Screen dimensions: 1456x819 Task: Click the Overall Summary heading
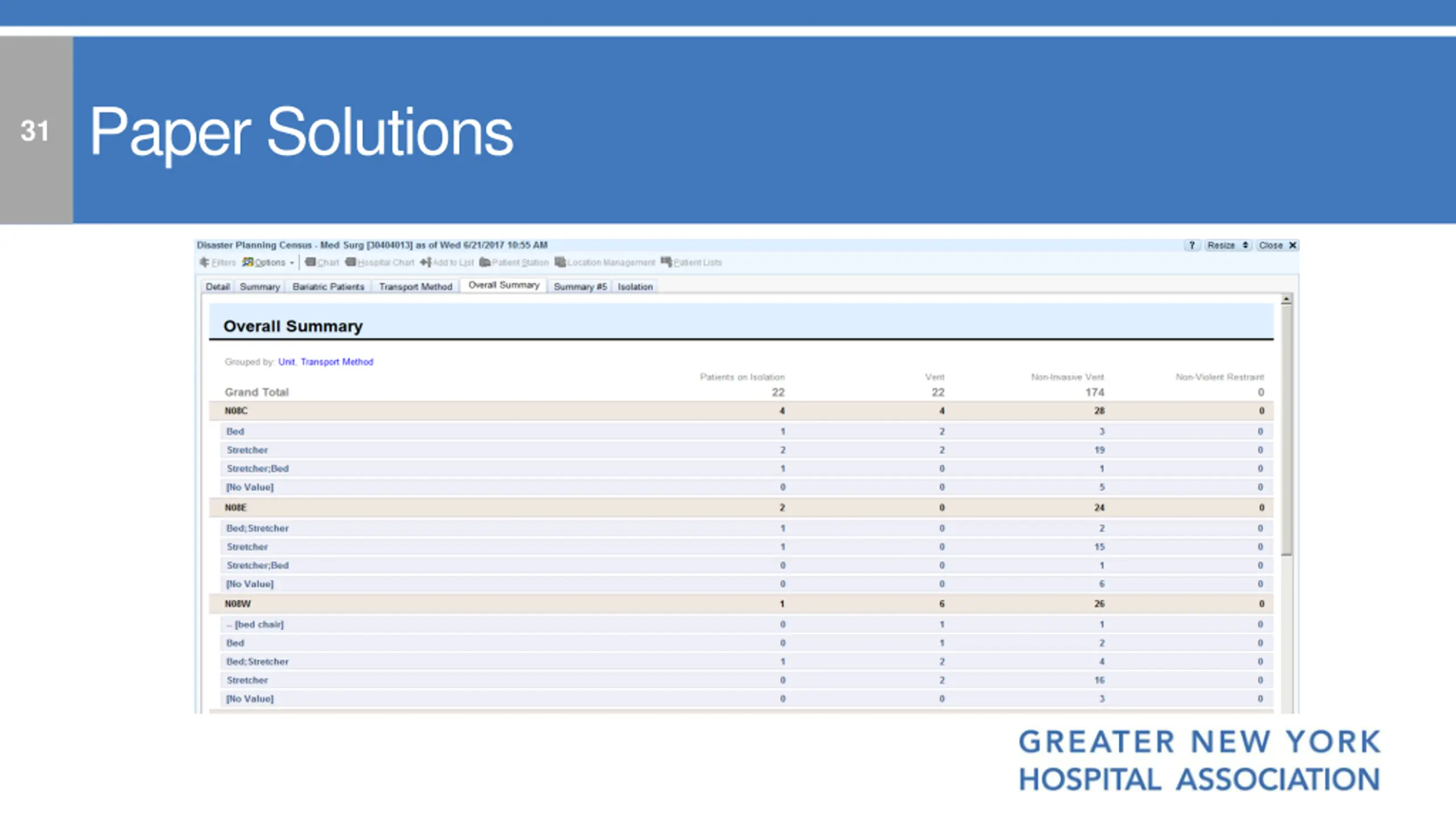point(293,326)
